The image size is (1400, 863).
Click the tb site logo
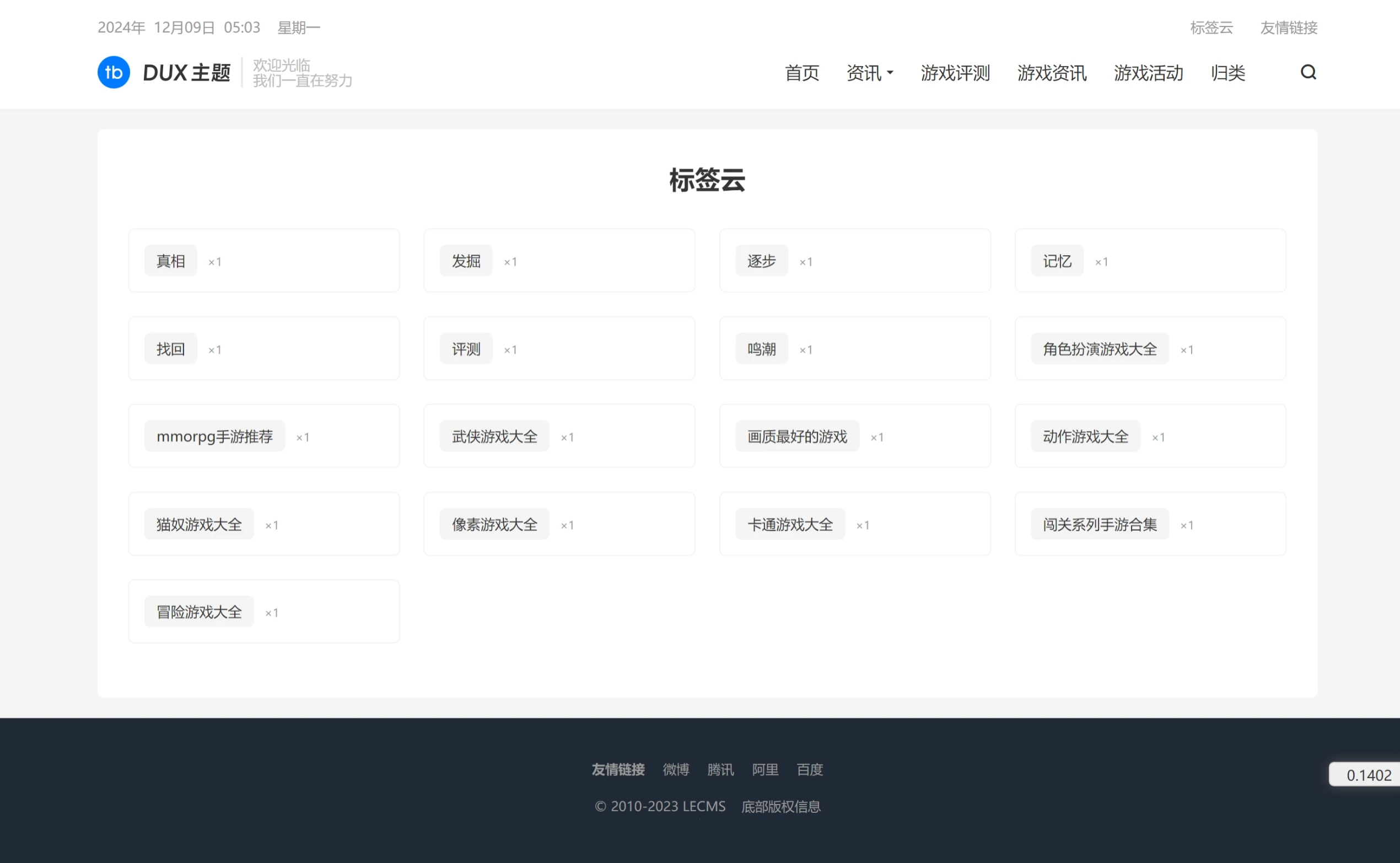(113, 72)
